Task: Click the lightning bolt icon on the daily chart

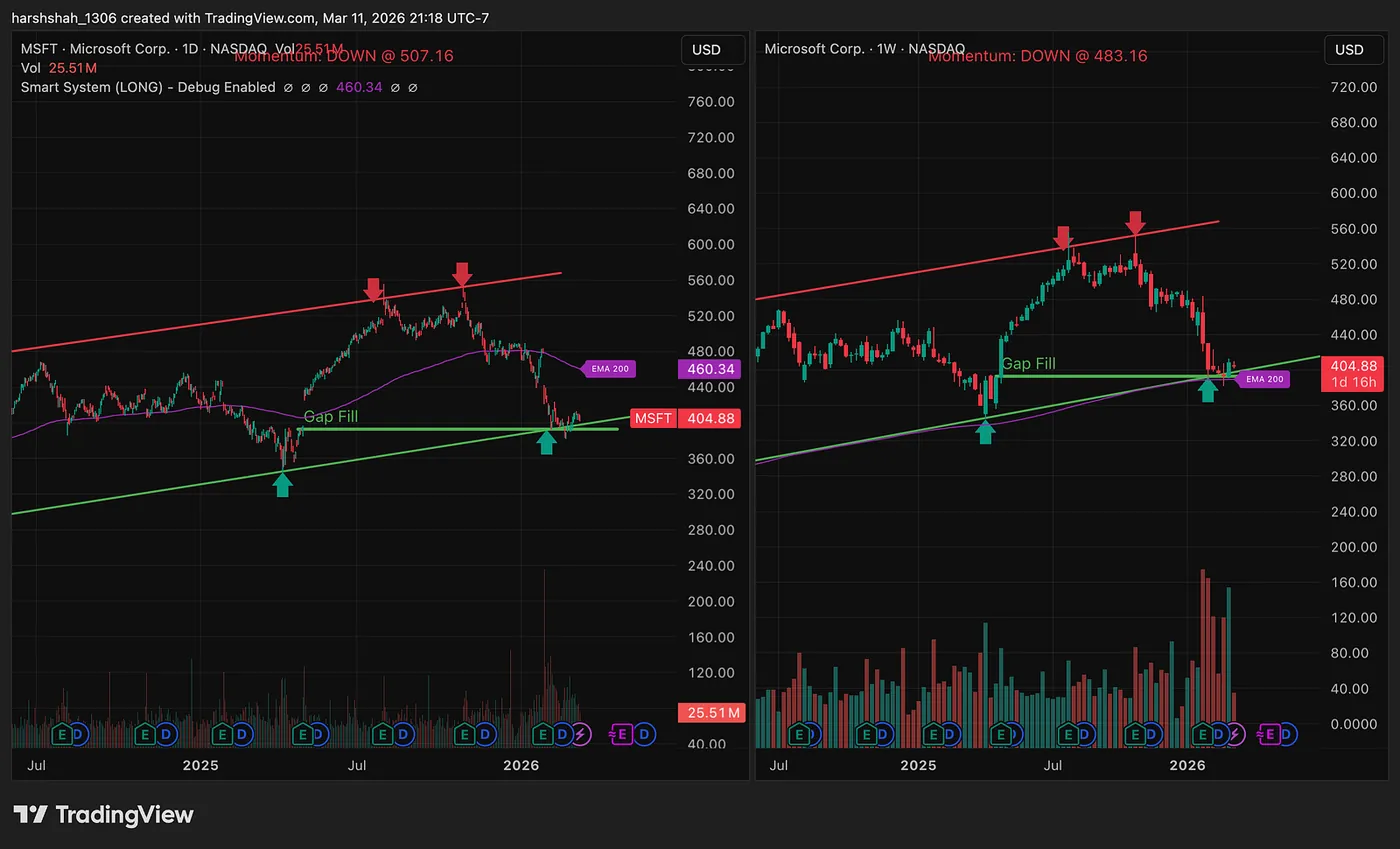Action: 581,734
